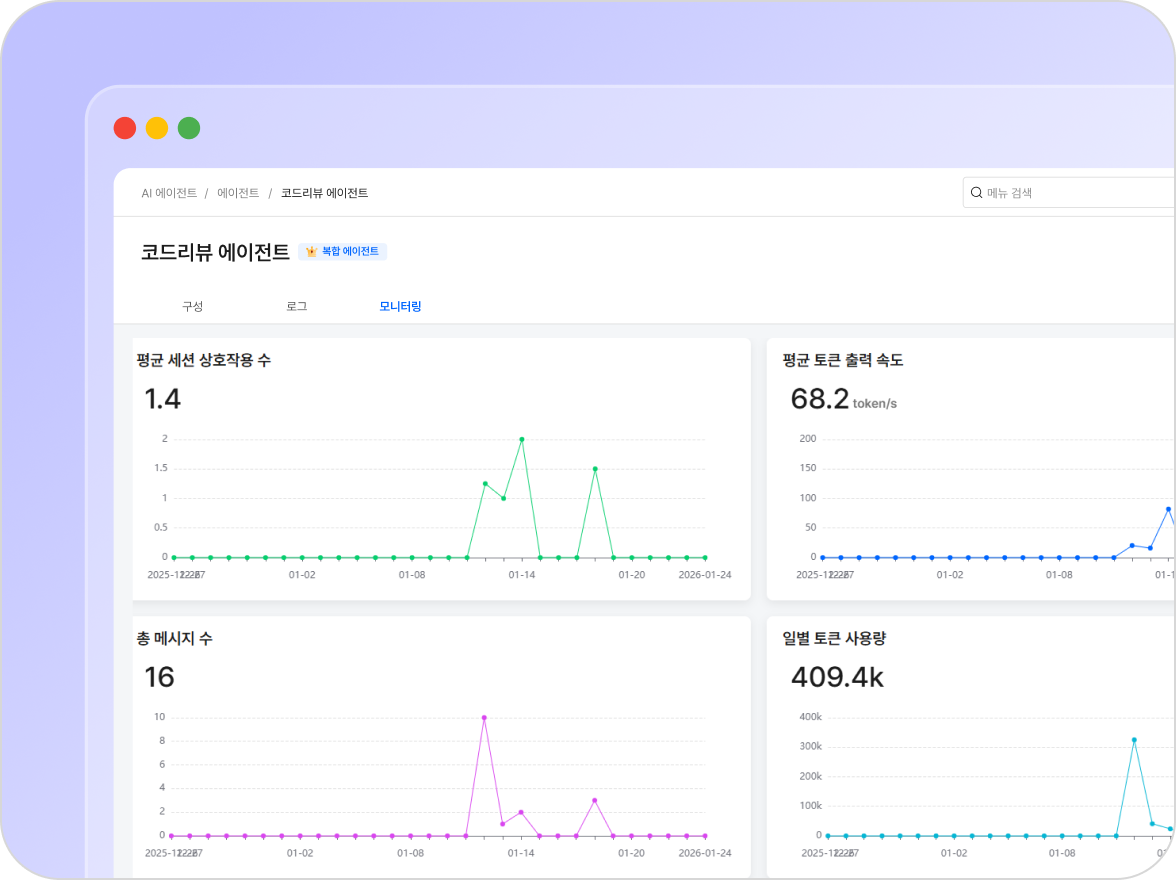Click the magnifier icon in menu search
The height and width of the screenshot is (880, 1176).
976,193
